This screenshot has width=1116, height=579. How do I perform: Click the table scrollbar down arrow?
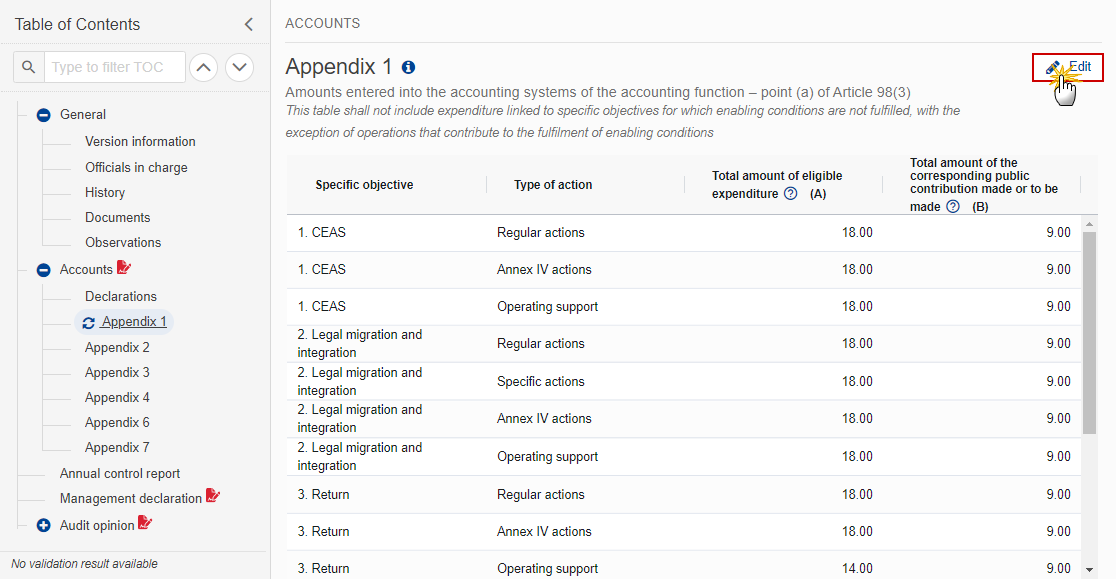pos(1089,570)
